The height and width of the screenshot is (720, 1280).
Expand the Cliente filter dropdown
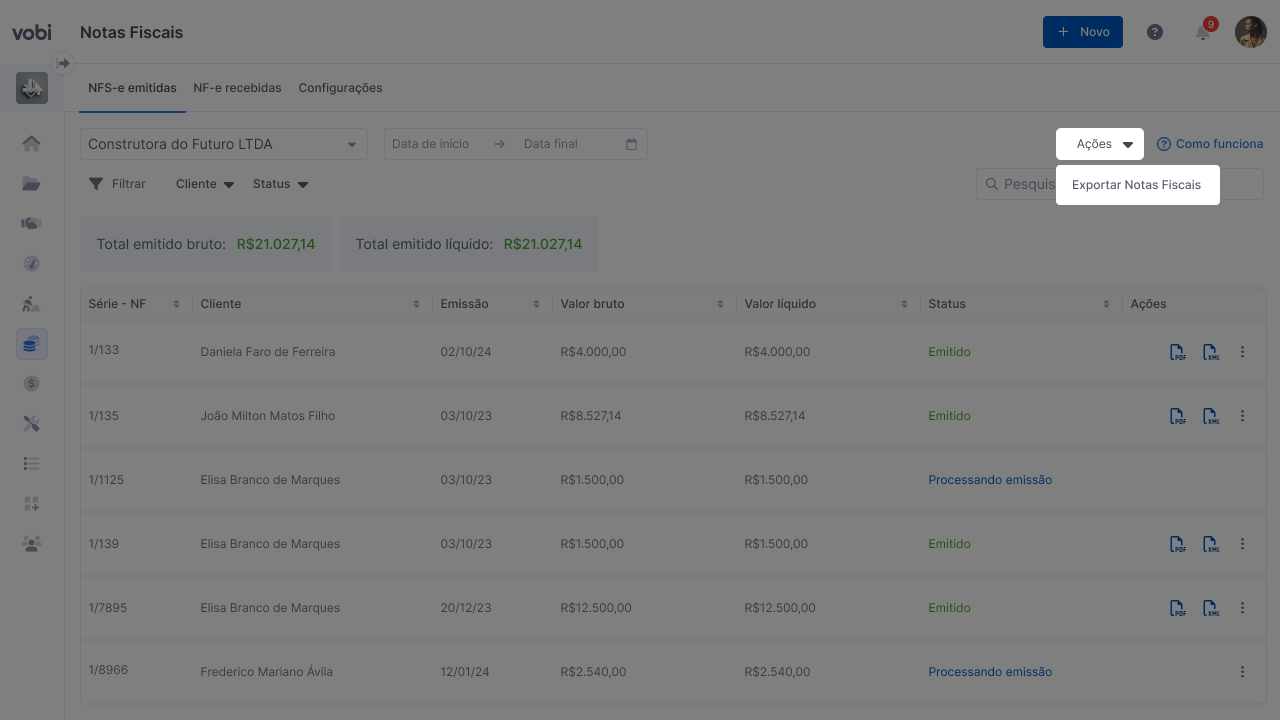click(x=205, y=184)
